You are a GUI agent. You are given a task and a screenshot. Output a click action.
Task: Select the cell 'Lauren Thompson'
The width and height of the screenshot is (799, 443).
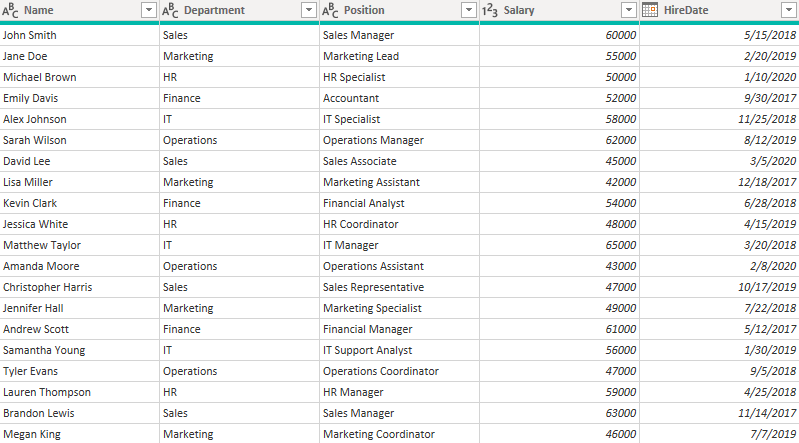[79, 392]
